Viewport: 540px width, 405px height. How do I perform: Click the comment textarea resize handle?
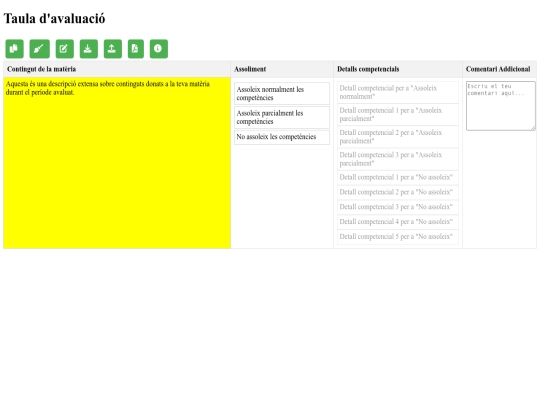[533, 128]
